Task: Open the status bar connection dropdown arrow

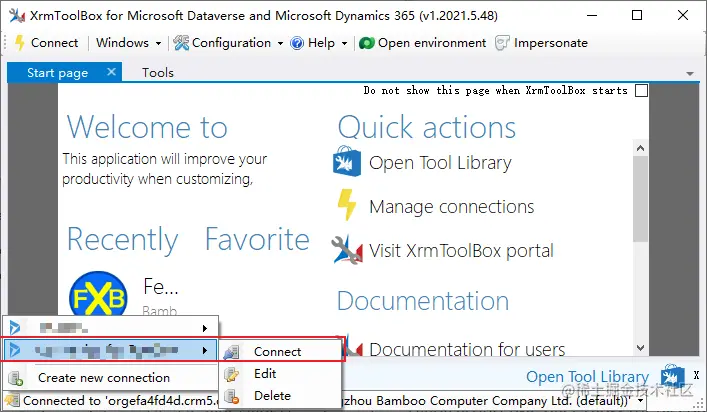Action: 641,401
